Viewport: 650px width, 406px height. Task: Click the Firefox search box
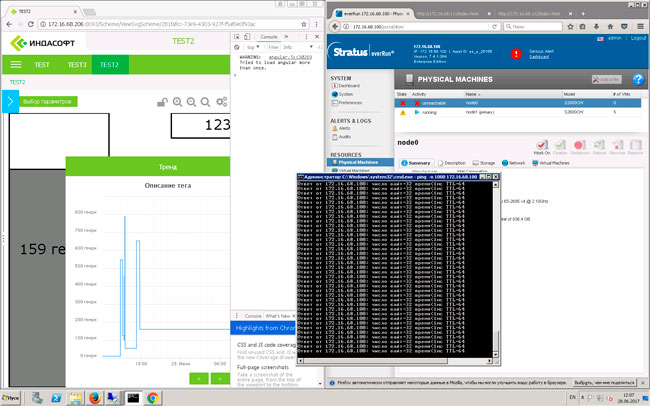click(533, 27)
